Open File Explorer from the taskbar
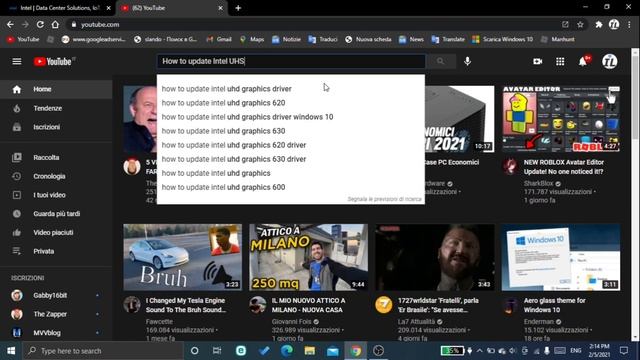640x360 pixels. [x=309, y=351]
